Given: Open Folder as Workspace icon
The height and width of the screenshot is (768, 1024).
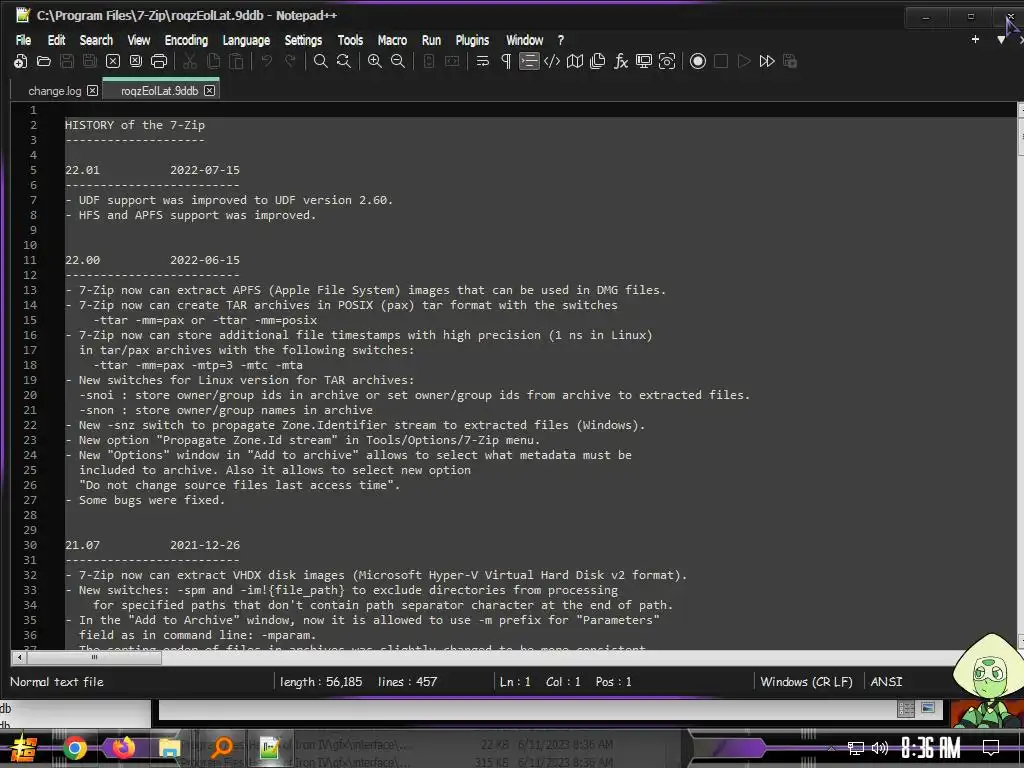Looking at the screenshot, I should 644,61.
